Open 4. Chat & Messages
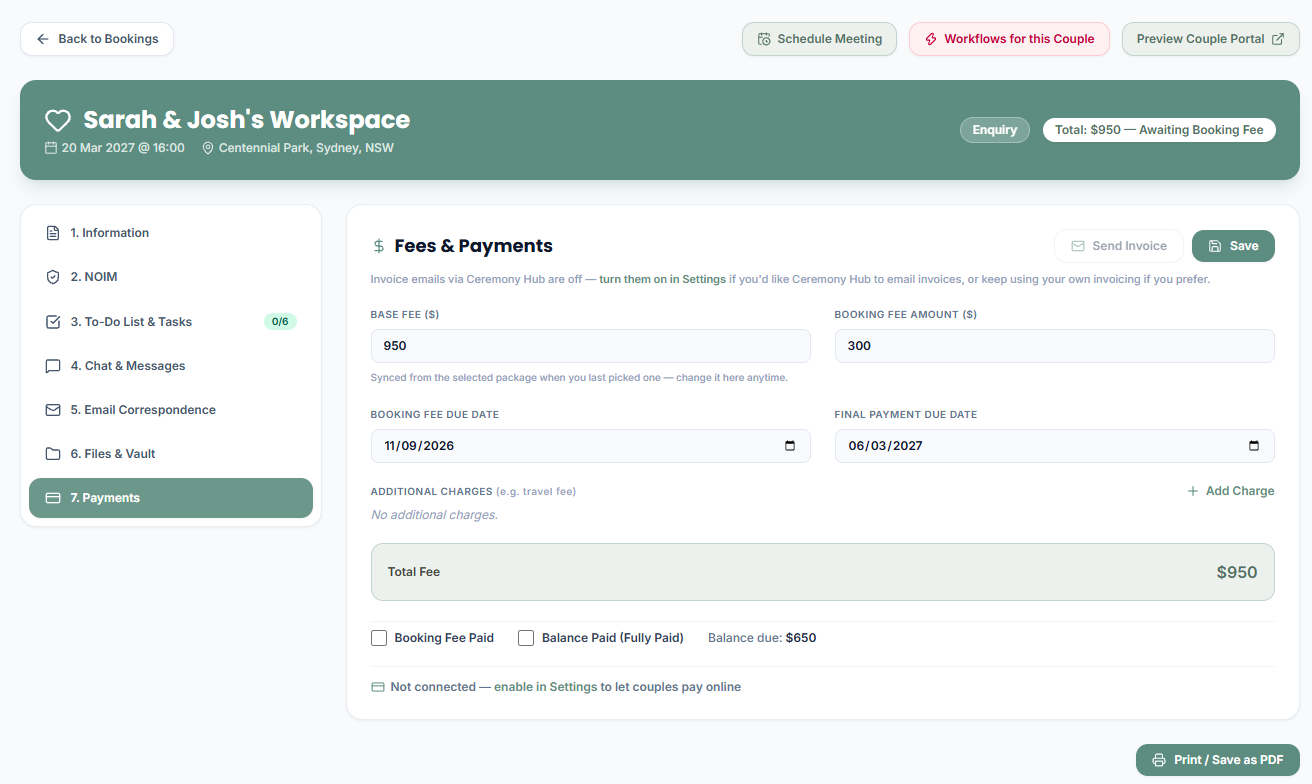Viewport: 1312px width, 784px height. click(171, 366)
